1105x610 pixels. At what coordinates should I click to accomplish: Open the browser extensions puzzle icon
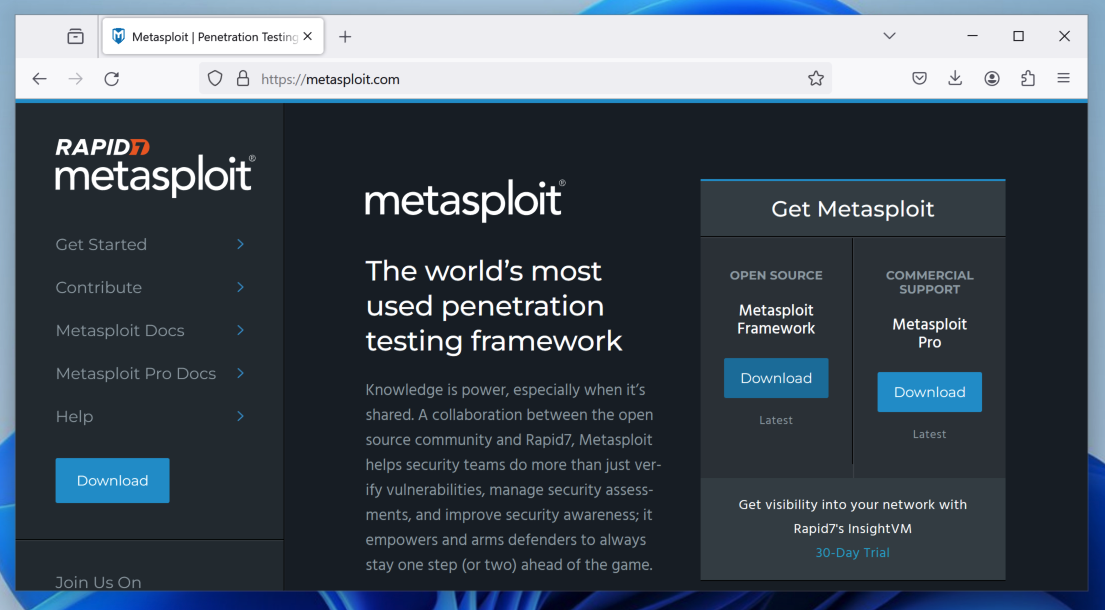tap(1027, 78)
